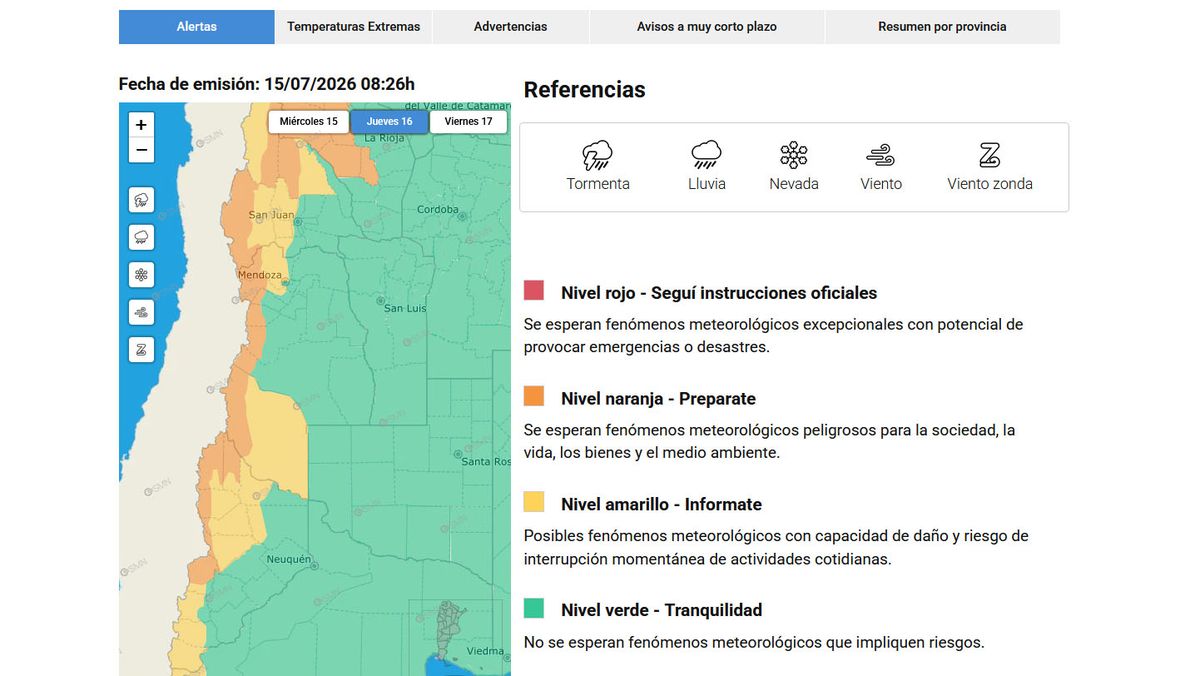This screenshot has width=1200, height=676.
Task: Click Nivel verde - Tranquilidad heading
Action: point(661,610)
